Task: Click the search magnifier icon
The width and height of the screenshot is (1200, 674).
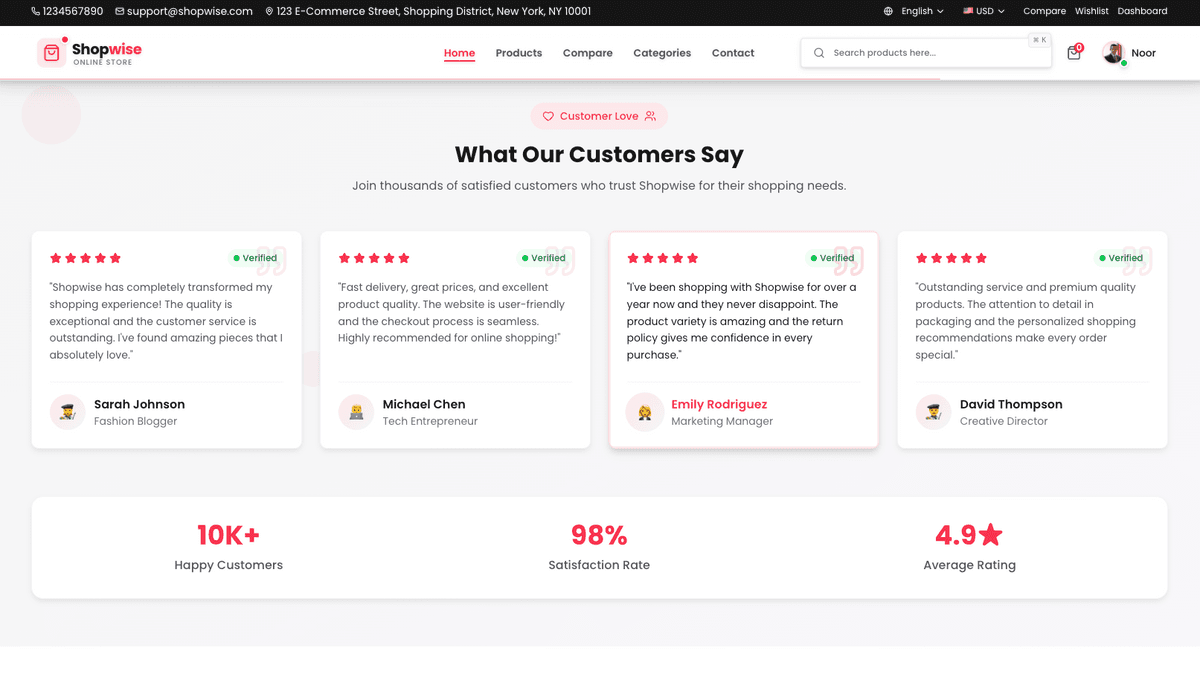Action: click(x=819, y=53)
